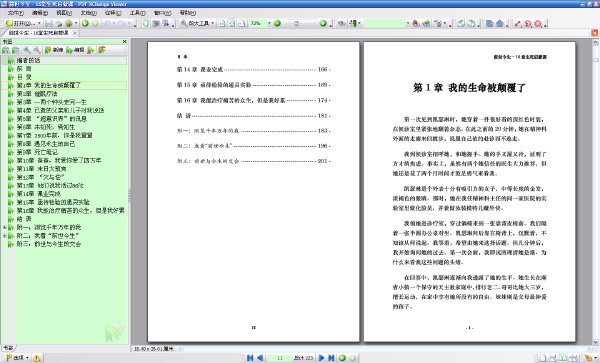Expand the Appendix 2 bookmark node
The image size is (600, 363).
(5, 236)
